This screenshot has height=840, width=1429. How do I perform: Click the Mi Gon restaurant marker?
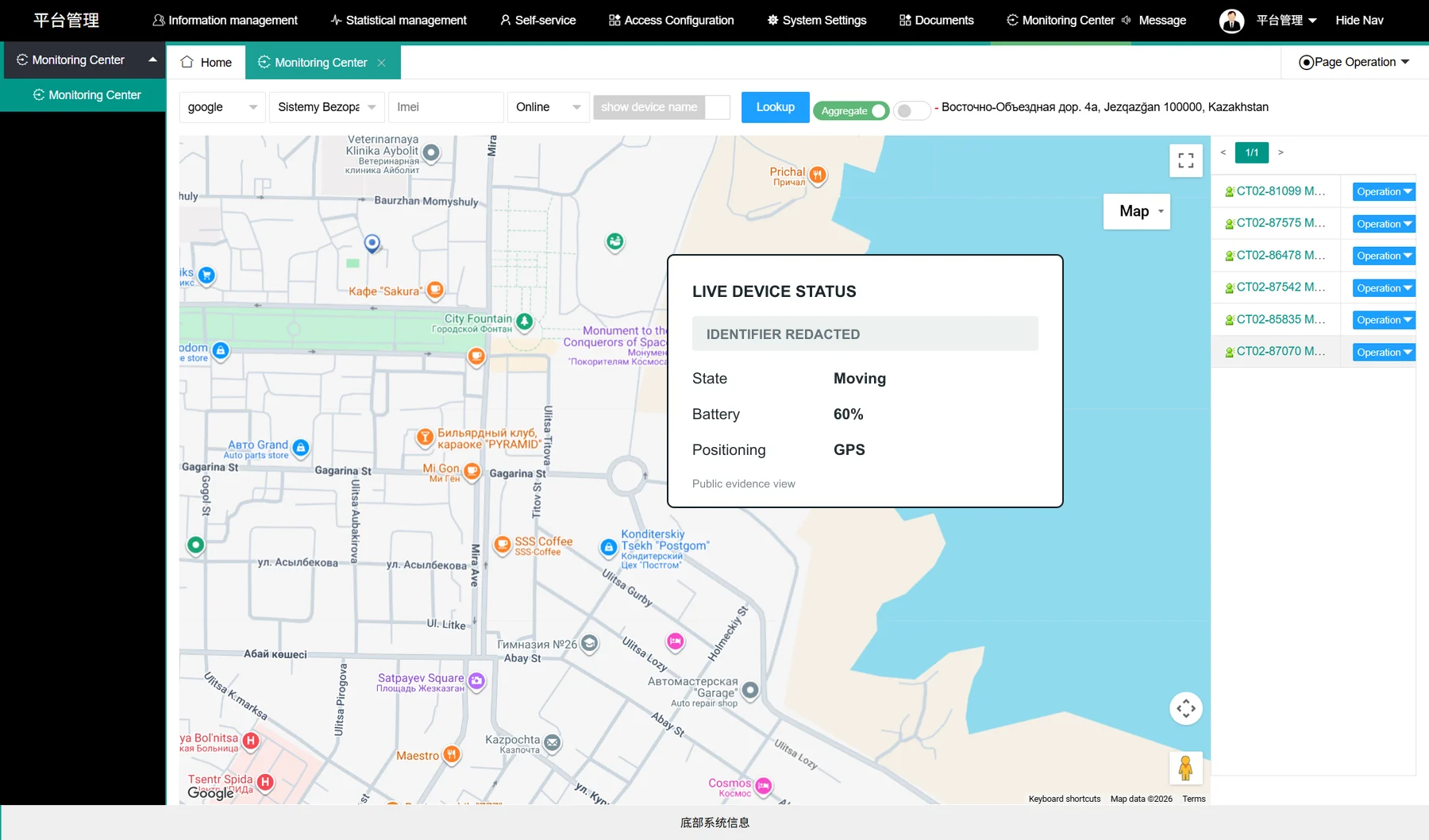click(x=472, y=472)
